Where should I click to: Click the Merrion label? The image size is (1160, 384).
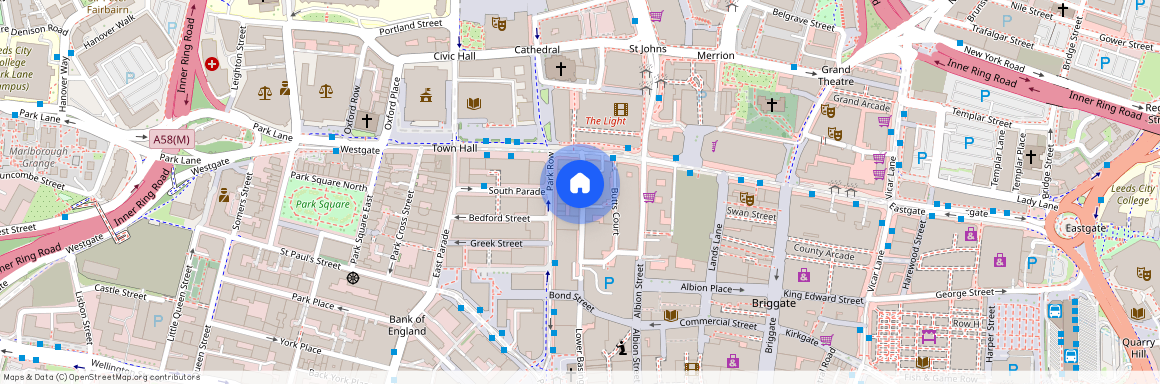(x=715, y=55)
